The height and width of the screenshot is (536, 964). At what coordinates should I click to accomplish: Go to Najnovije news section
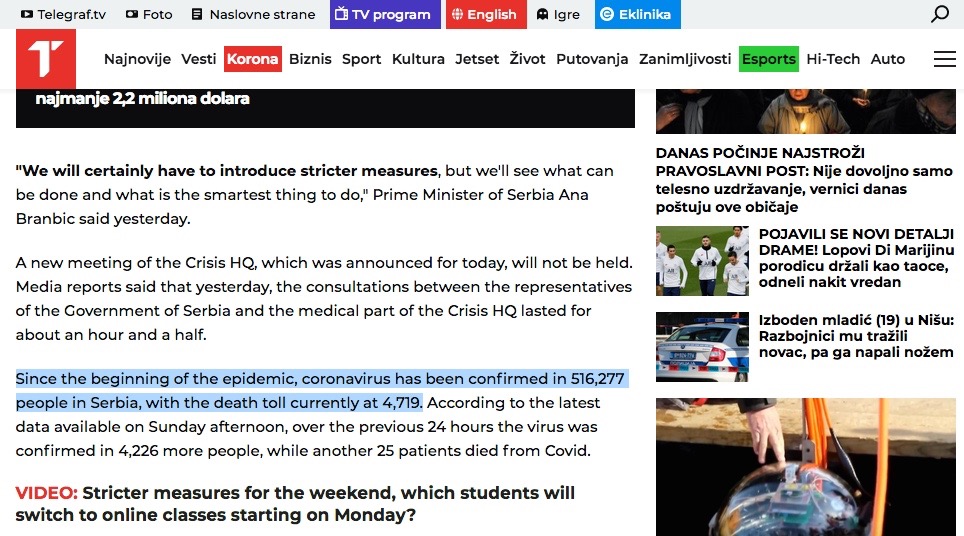coord(137,59)
